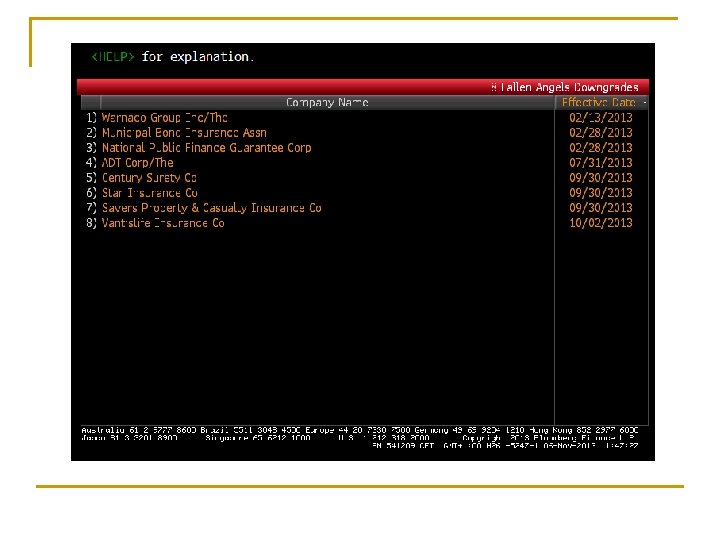Select Savers Property & Casualty Insurance Co

[x=212, y=208]
